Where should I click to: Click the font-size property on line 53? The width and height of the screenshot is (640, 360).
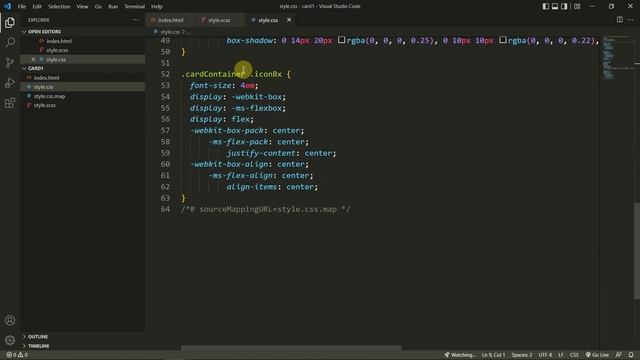[x=211, y=85]
